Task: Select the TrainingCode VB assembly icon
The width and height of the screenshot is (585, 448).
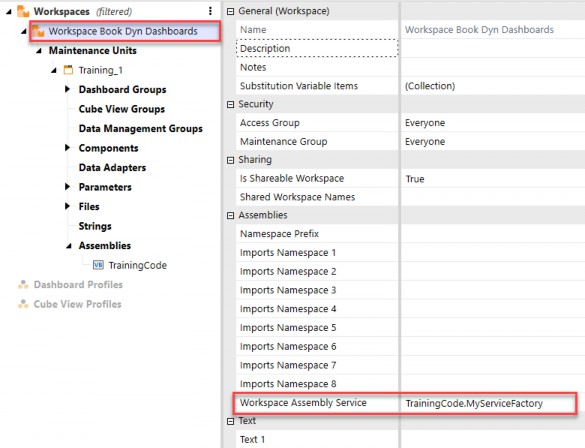Action: coord(98,265)
